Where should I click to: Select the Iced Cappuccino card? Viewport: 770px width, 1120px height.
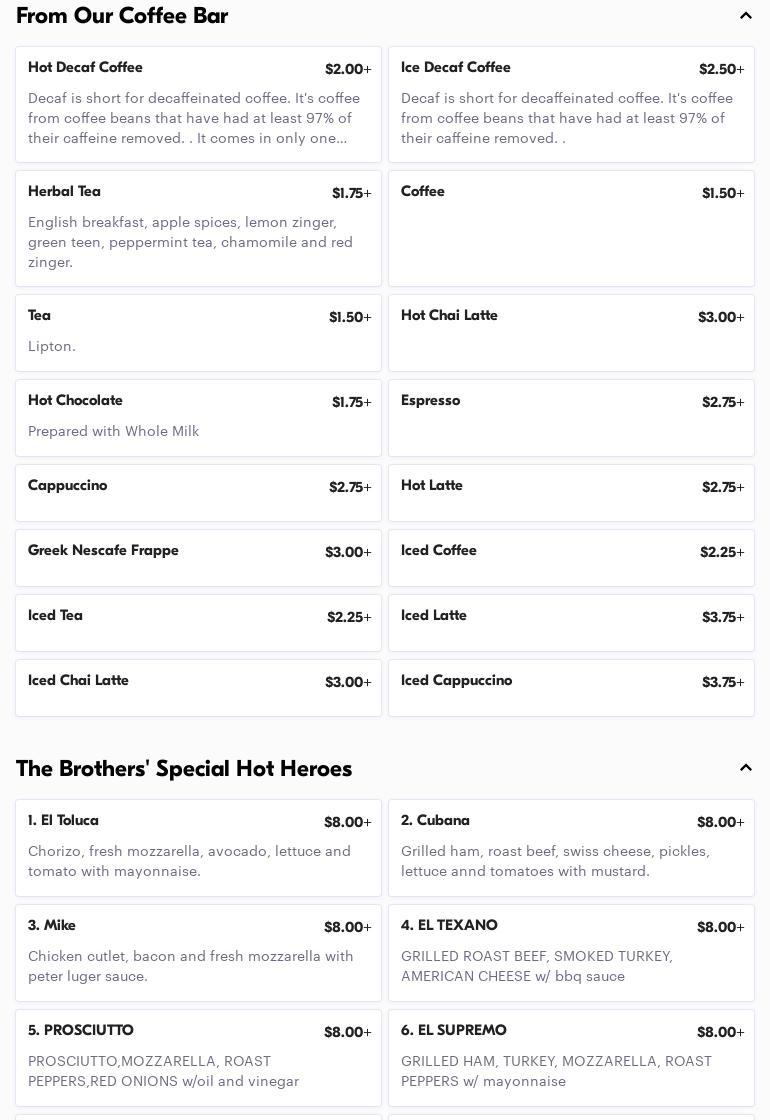click(571, 687)
